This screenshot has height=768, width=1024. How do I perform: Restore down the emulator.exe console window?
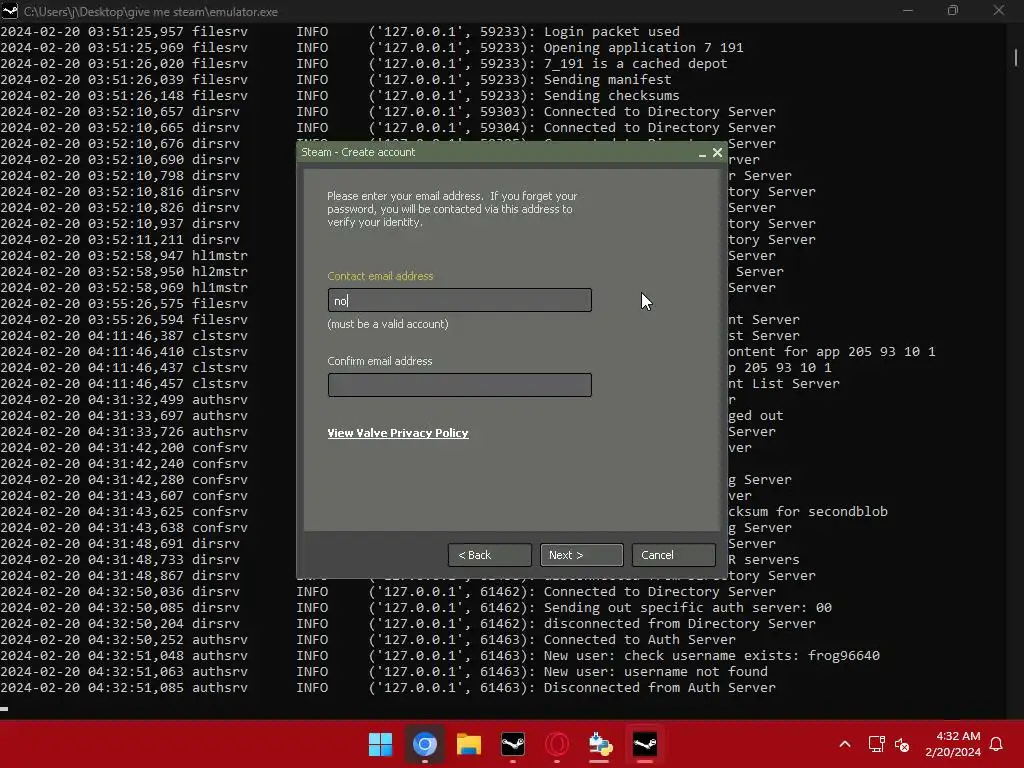[x=953, y=10]
